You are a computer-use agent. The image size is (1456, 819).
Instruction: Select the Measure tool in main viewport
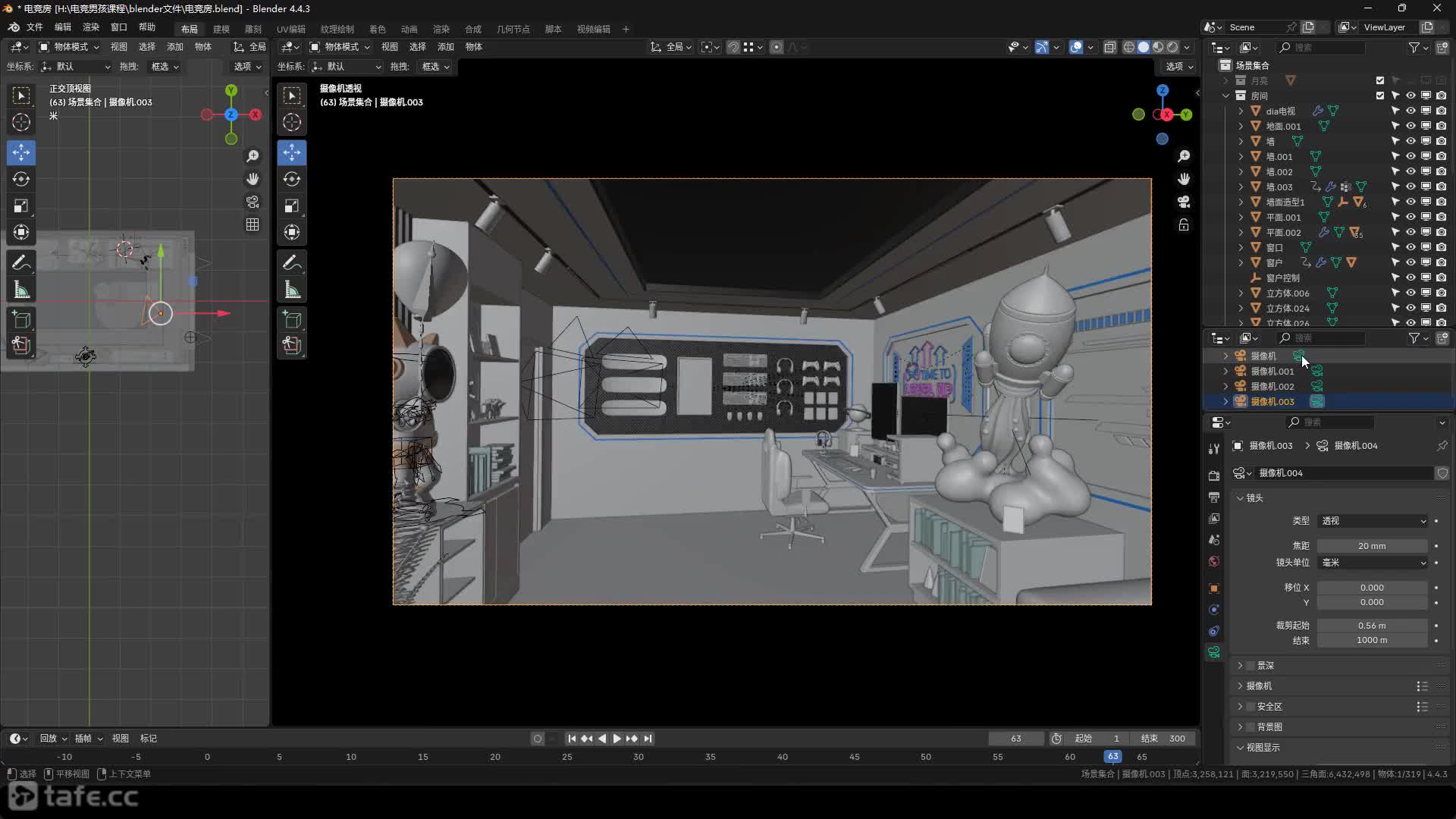point(292,290)
